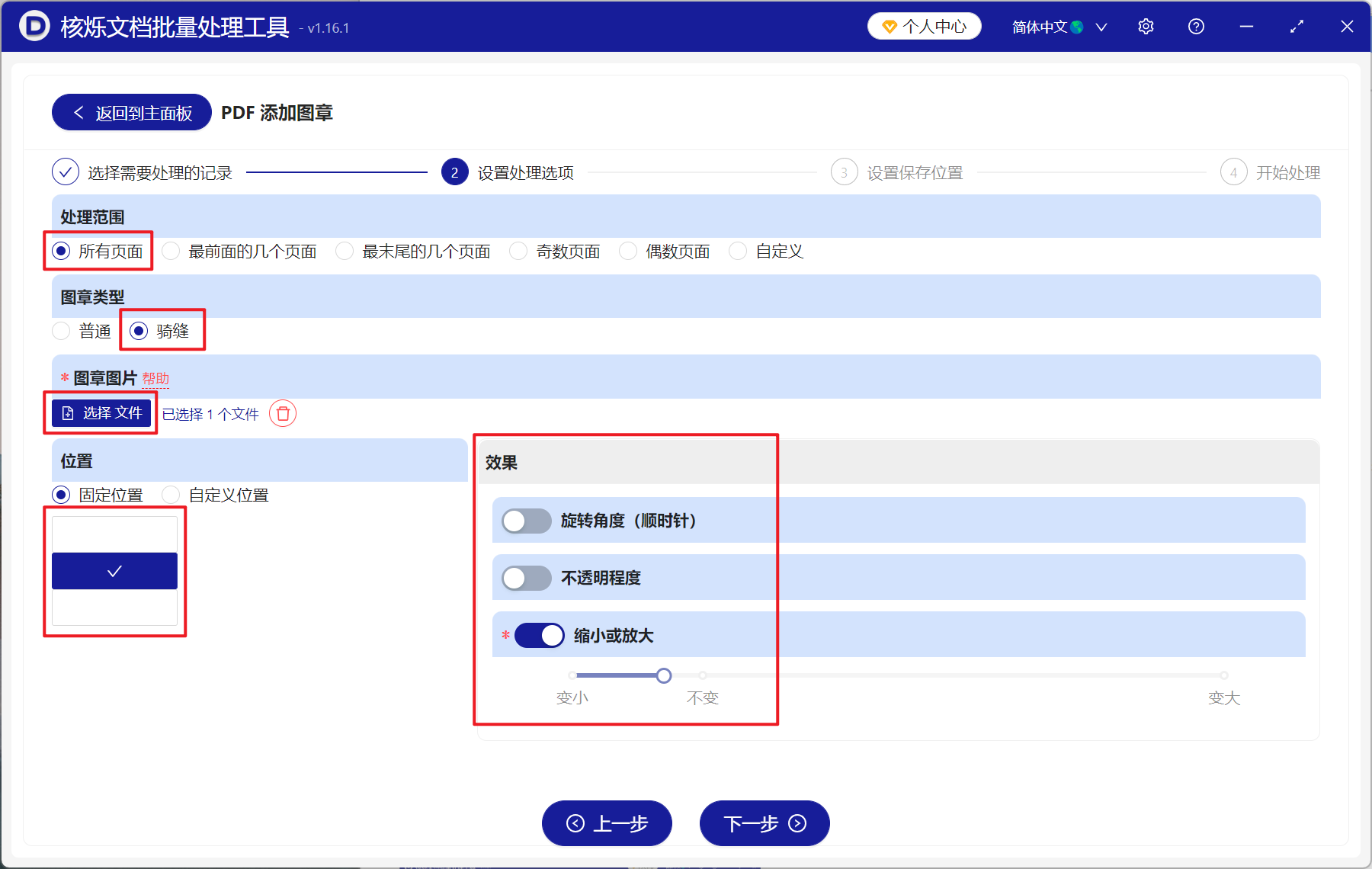
Task: Click the fullscreen diagonal-arrows icon
Action: pyautogui.click(x=1297, y=26)
